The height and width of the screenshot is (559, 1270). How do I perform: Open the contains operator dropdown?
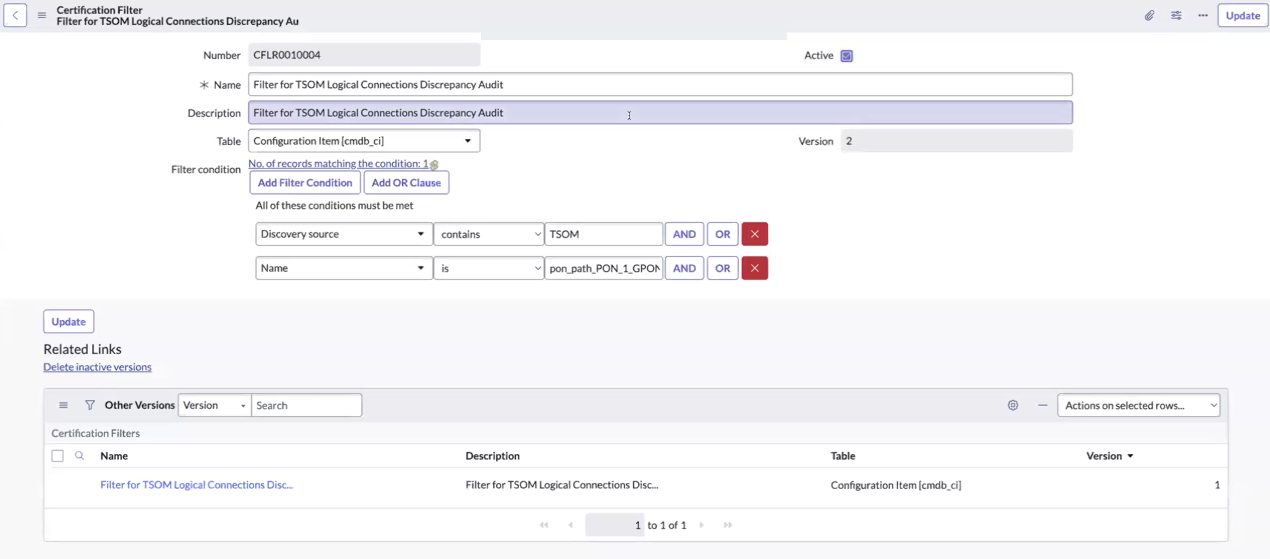(x=489, y=234)
